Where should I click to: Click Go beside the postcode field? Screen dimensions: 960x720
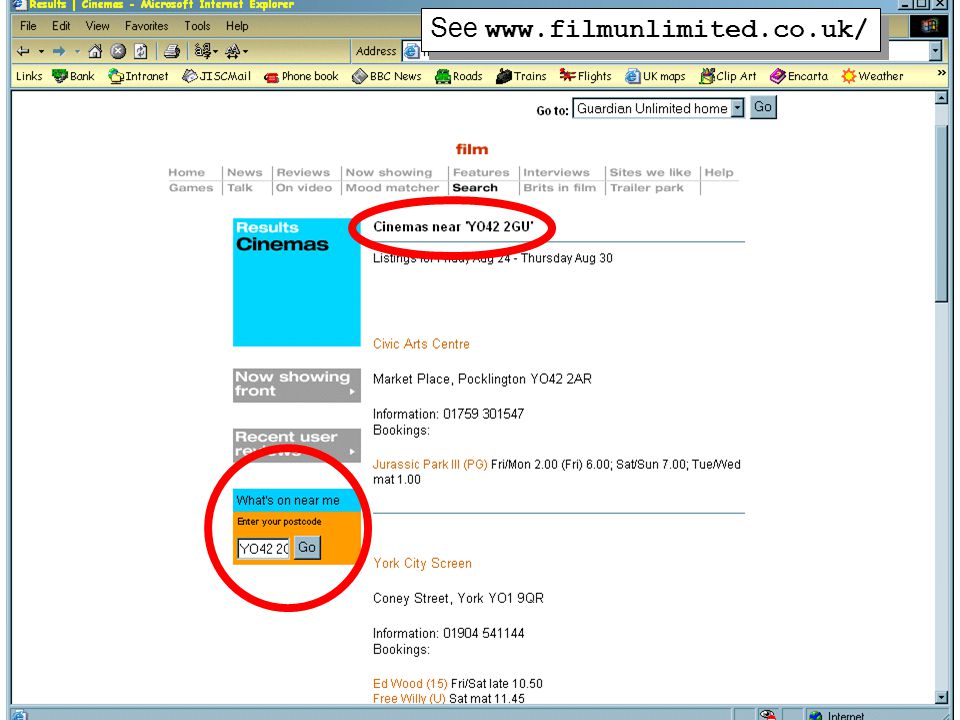[x=307, y=547]
